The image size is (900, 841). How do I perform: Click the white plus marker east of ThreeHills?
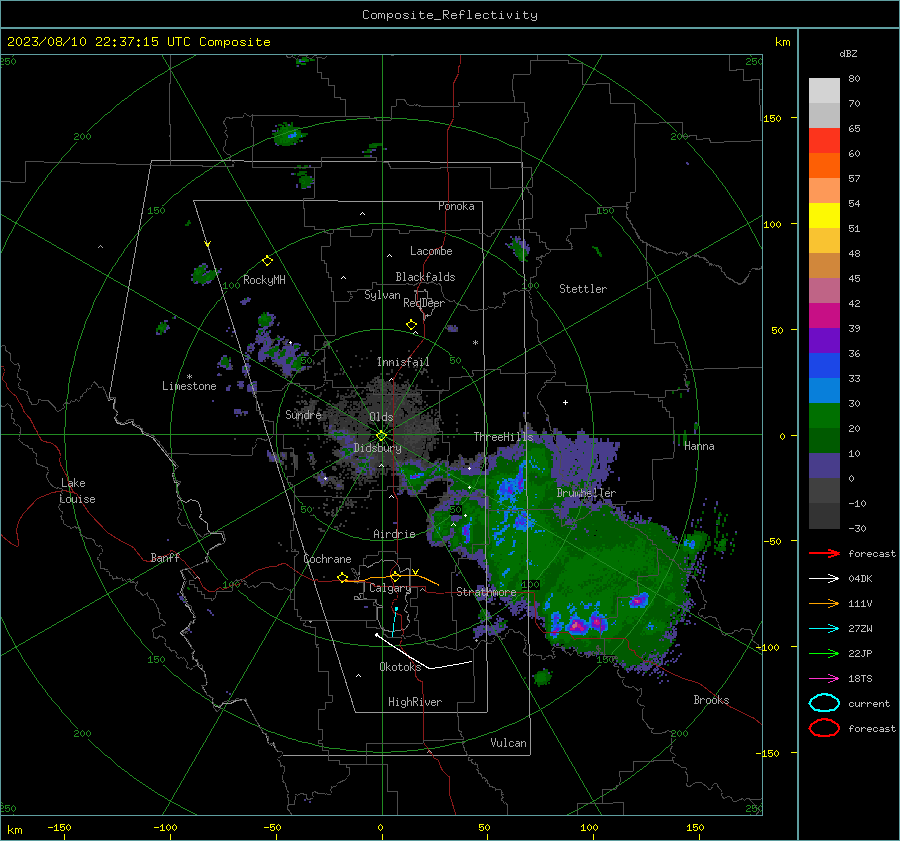[565, 402]
